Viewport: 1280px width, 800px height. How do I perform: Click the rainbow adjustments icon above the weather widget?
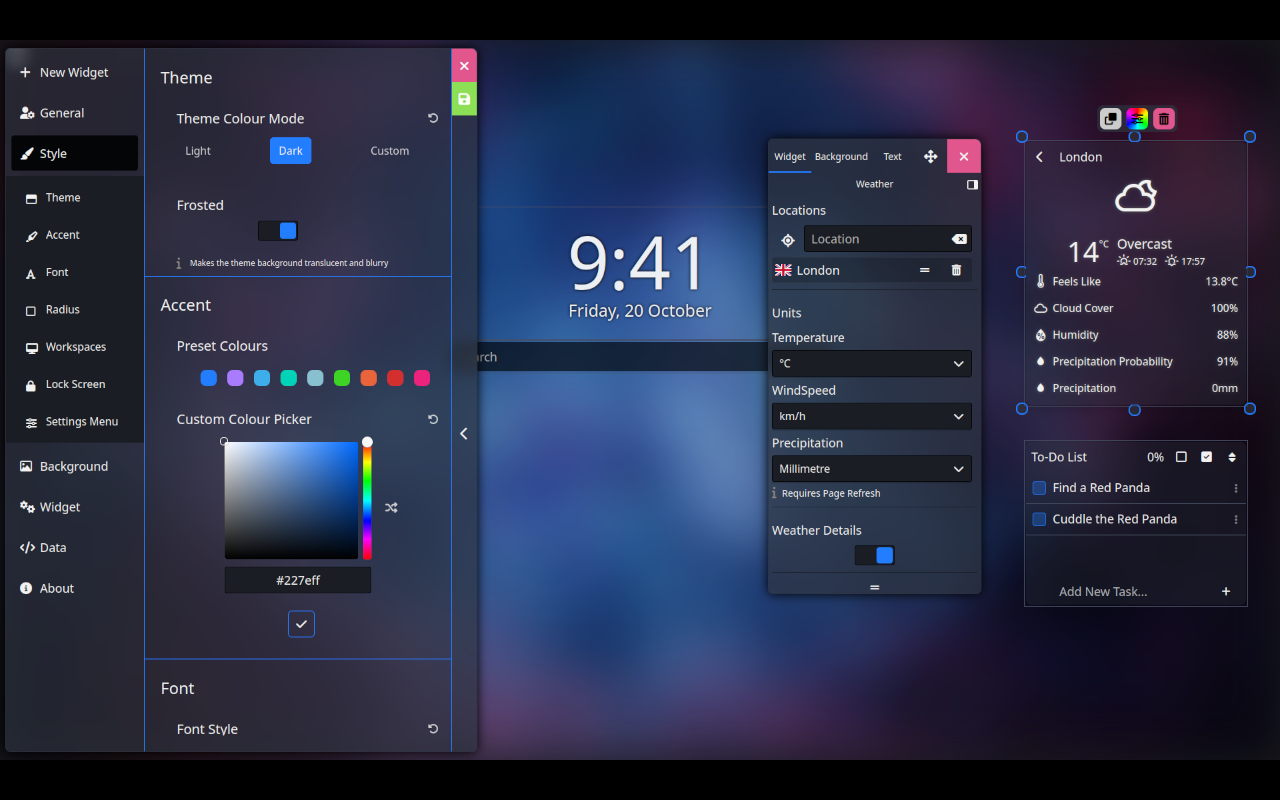(1137, 118)
